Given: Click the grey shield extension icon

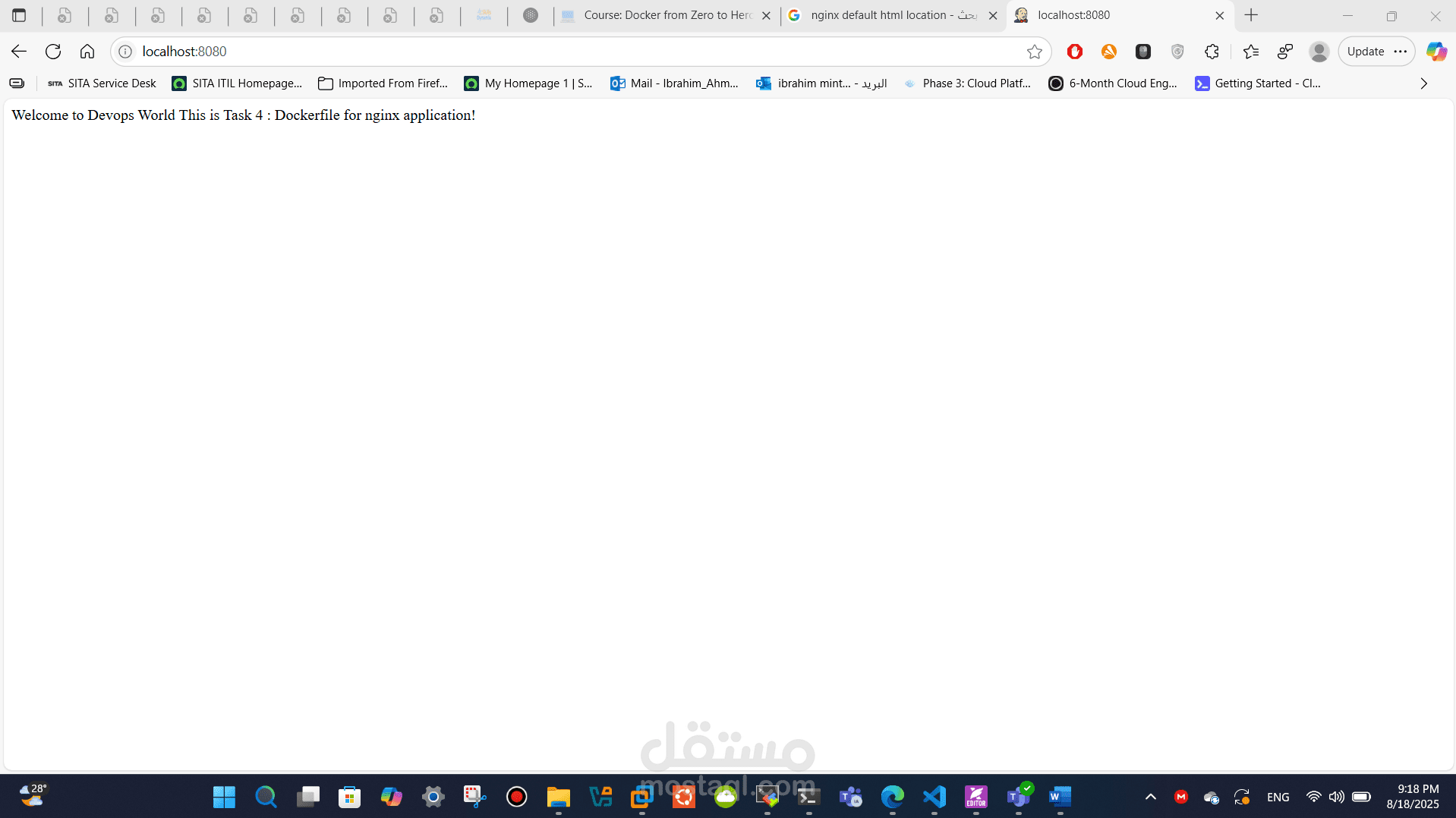Looking at the screenshot, I should coord(1177,52).
